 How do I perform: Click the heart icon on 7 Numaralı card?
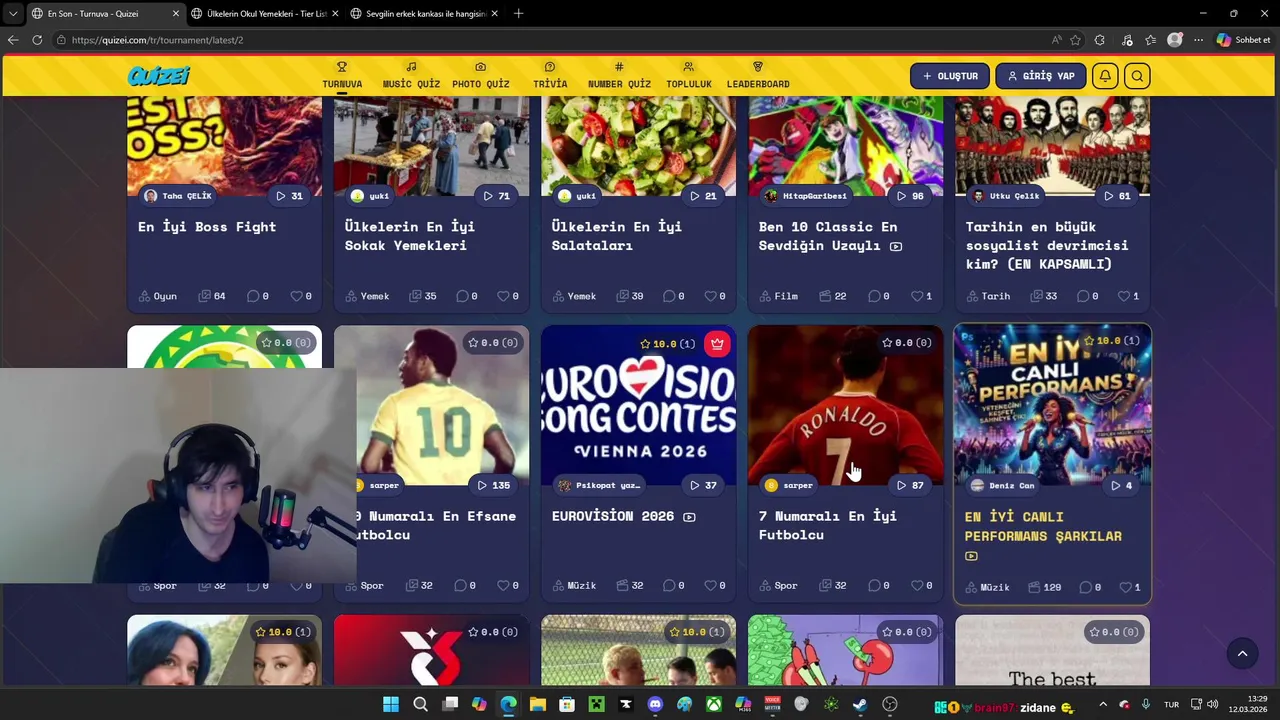[917, 586]
